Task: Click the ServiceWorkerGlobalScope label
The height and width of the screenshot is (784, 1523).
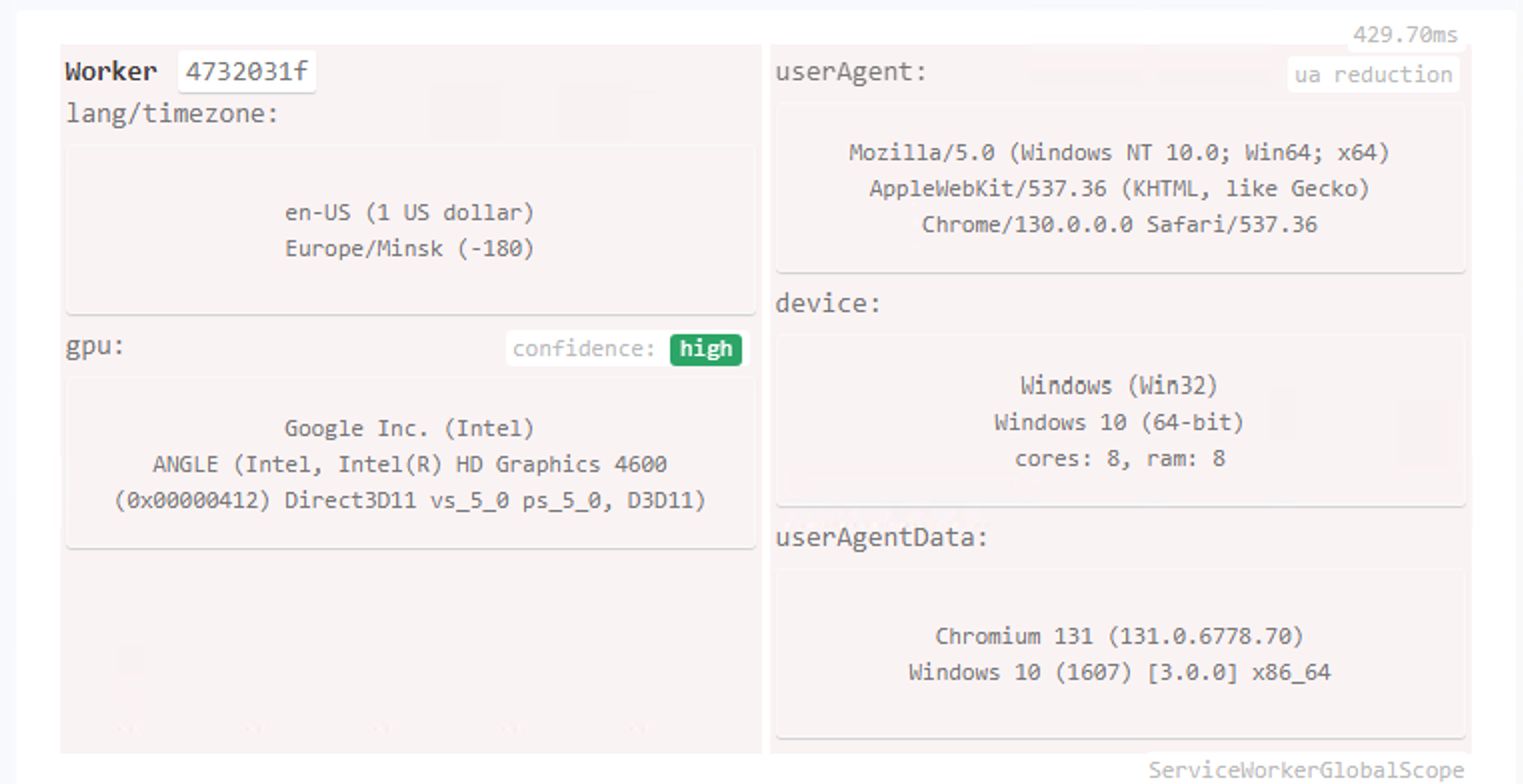Action: (1306, 770)
